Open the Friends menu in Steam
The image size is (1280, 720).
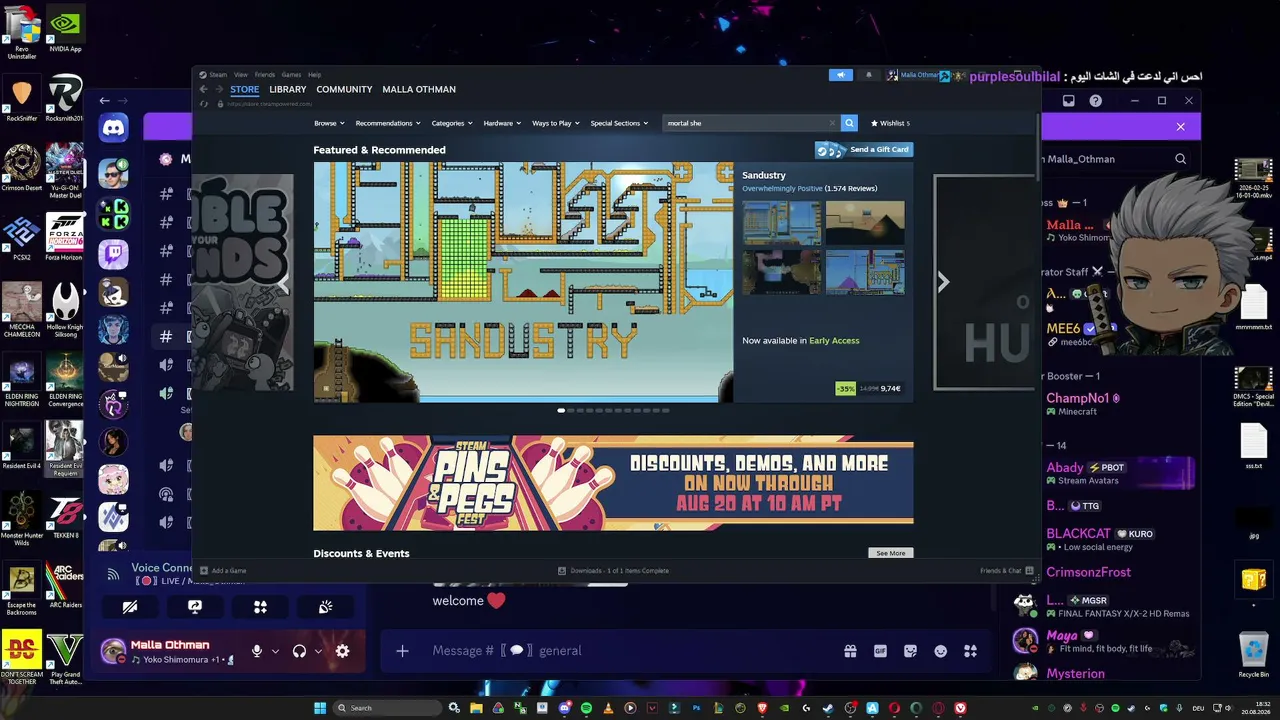[264, 75]
